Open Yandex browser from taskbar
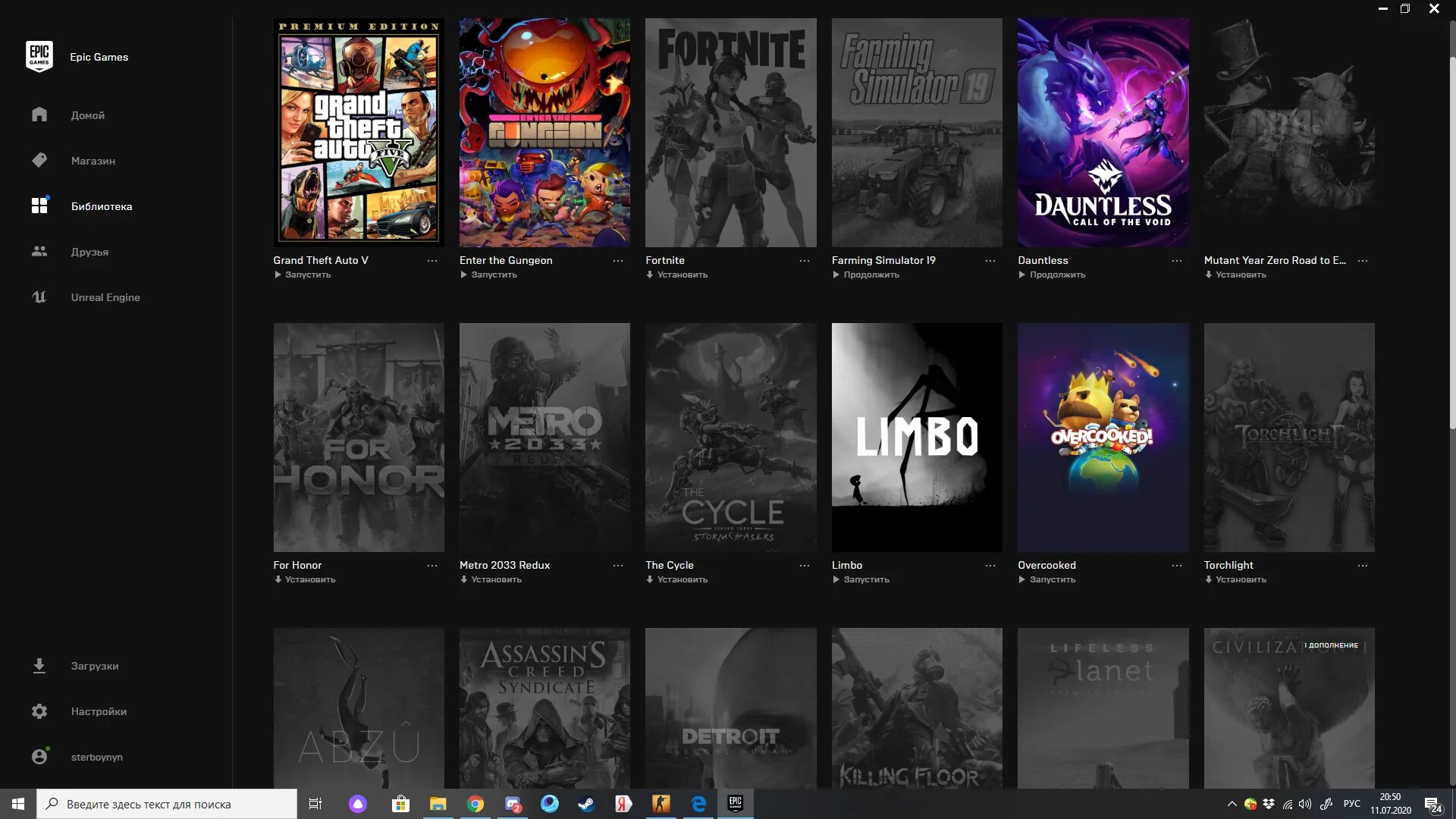The width and height of the screenshot is (1456, 819). tap(623, 804)
